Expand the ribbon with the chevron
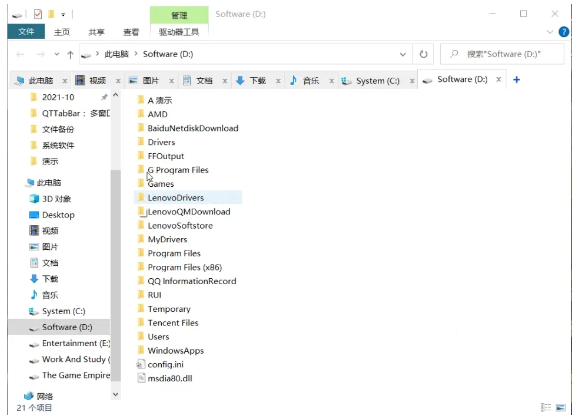 pos(550,32)
